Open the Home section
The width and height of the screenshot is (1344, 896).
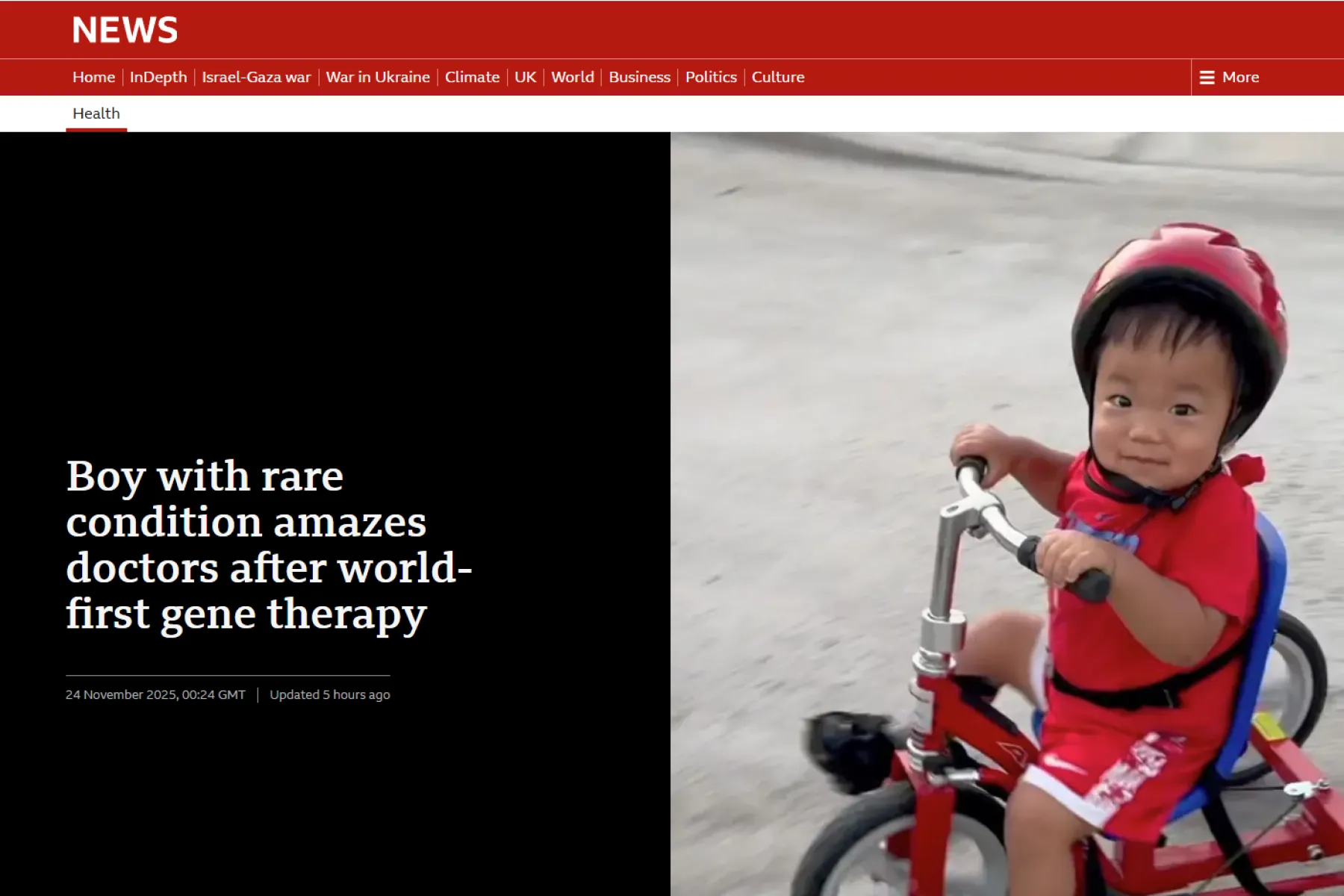coord(94,77)
